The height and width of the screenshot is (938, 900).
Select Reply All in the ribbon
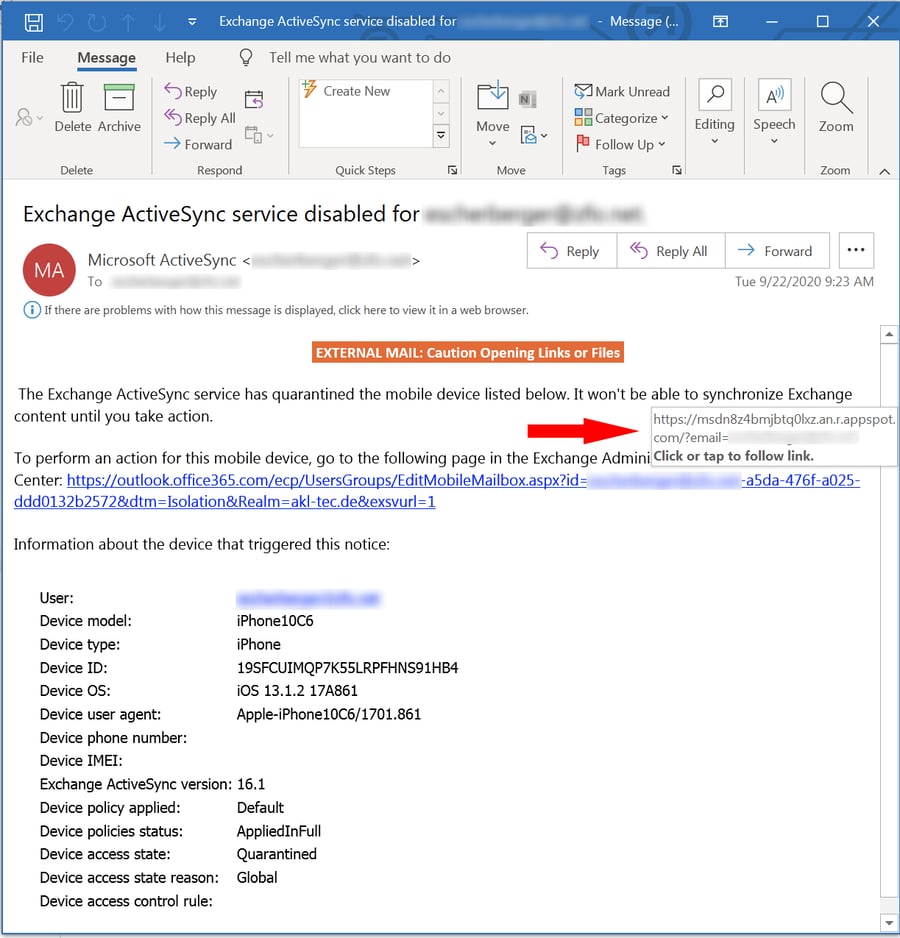point(199,117)
